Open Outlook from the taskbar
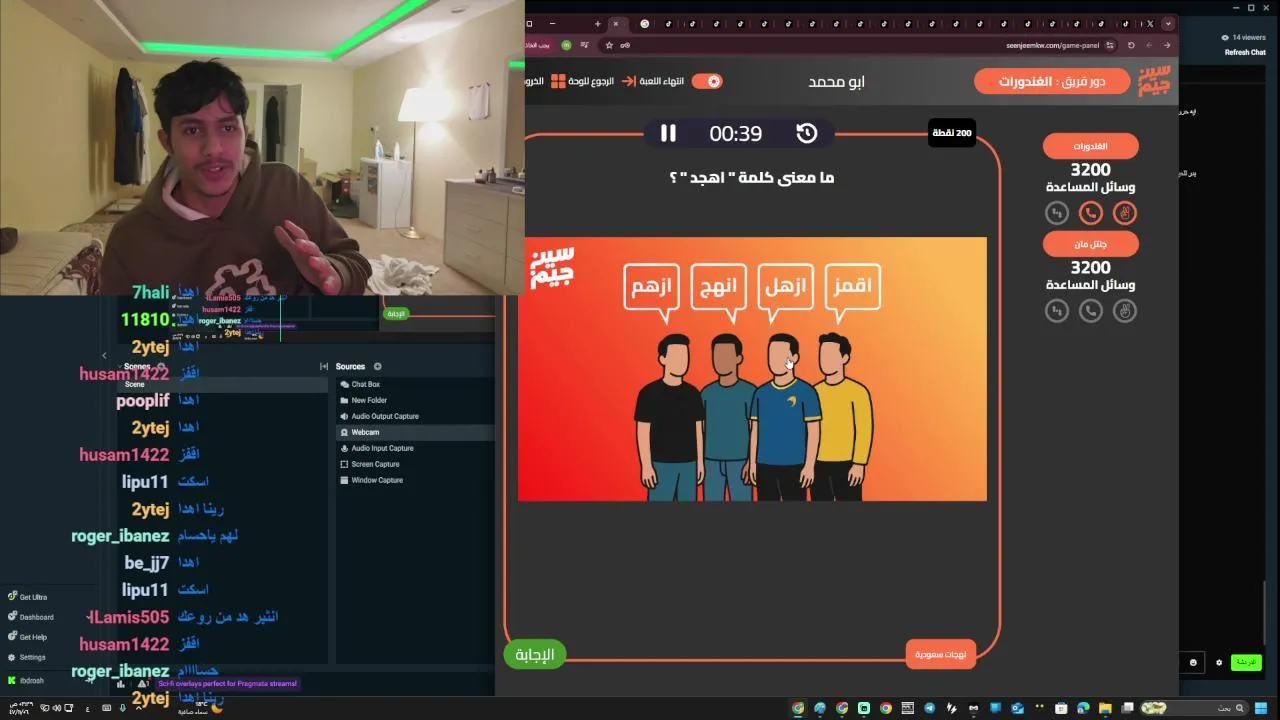Viewport: 1280px width, 720px height. (x=1017, y=708)
